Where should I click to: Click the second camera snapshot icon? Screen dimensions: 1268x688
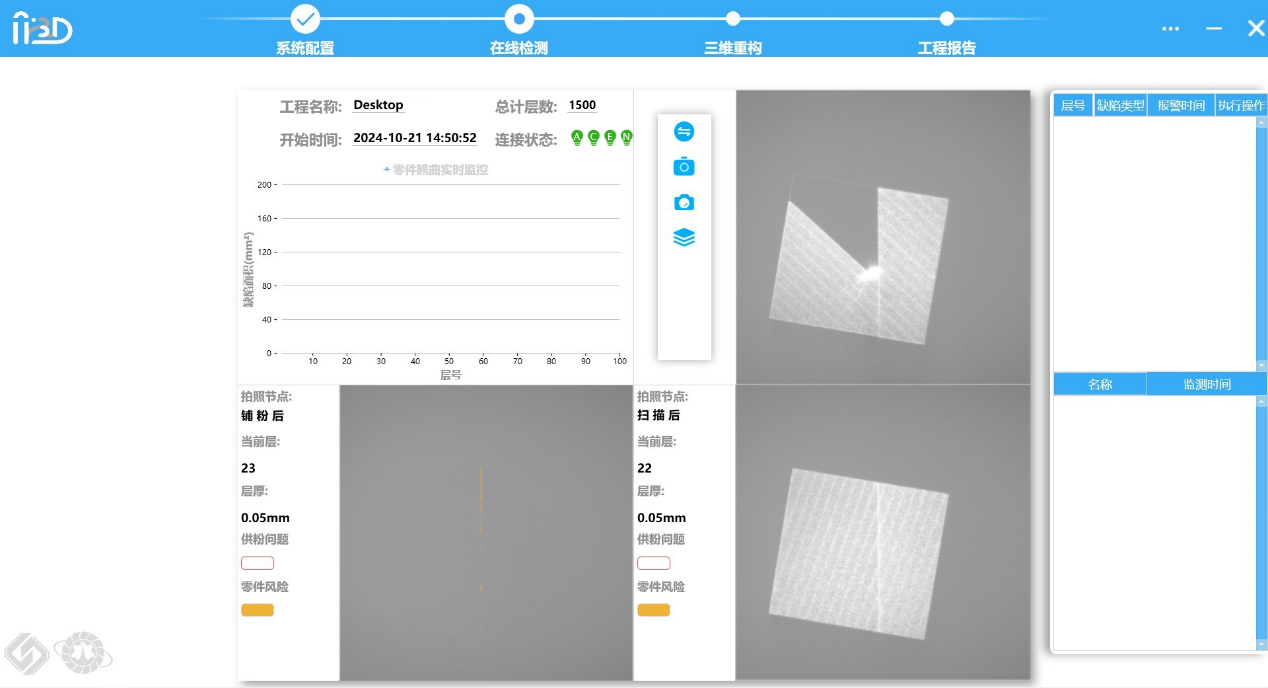684,202
